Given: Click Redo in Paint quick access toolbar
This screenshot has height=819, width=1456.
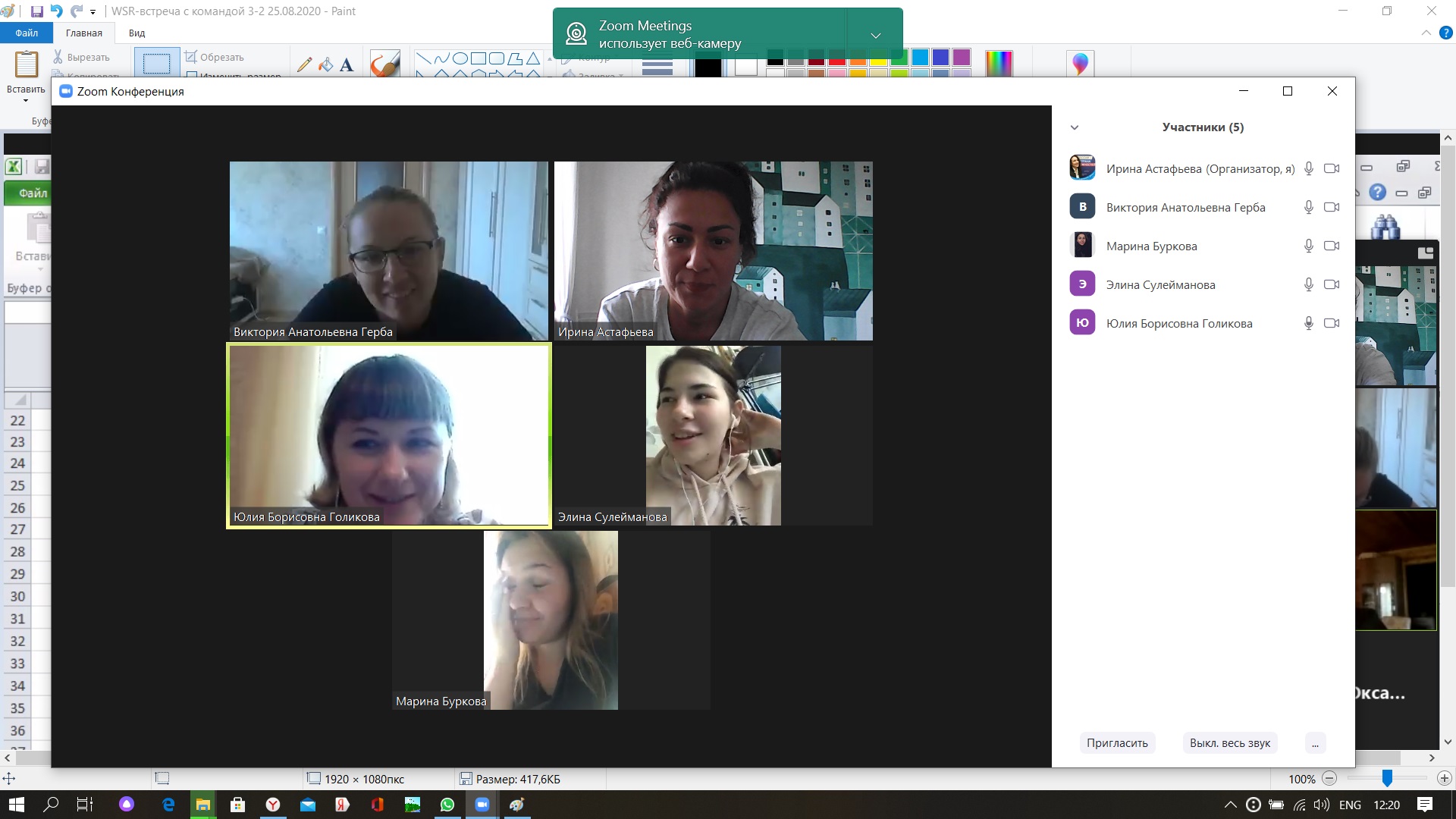Looking at the screenshot, I should click(77, 11).
